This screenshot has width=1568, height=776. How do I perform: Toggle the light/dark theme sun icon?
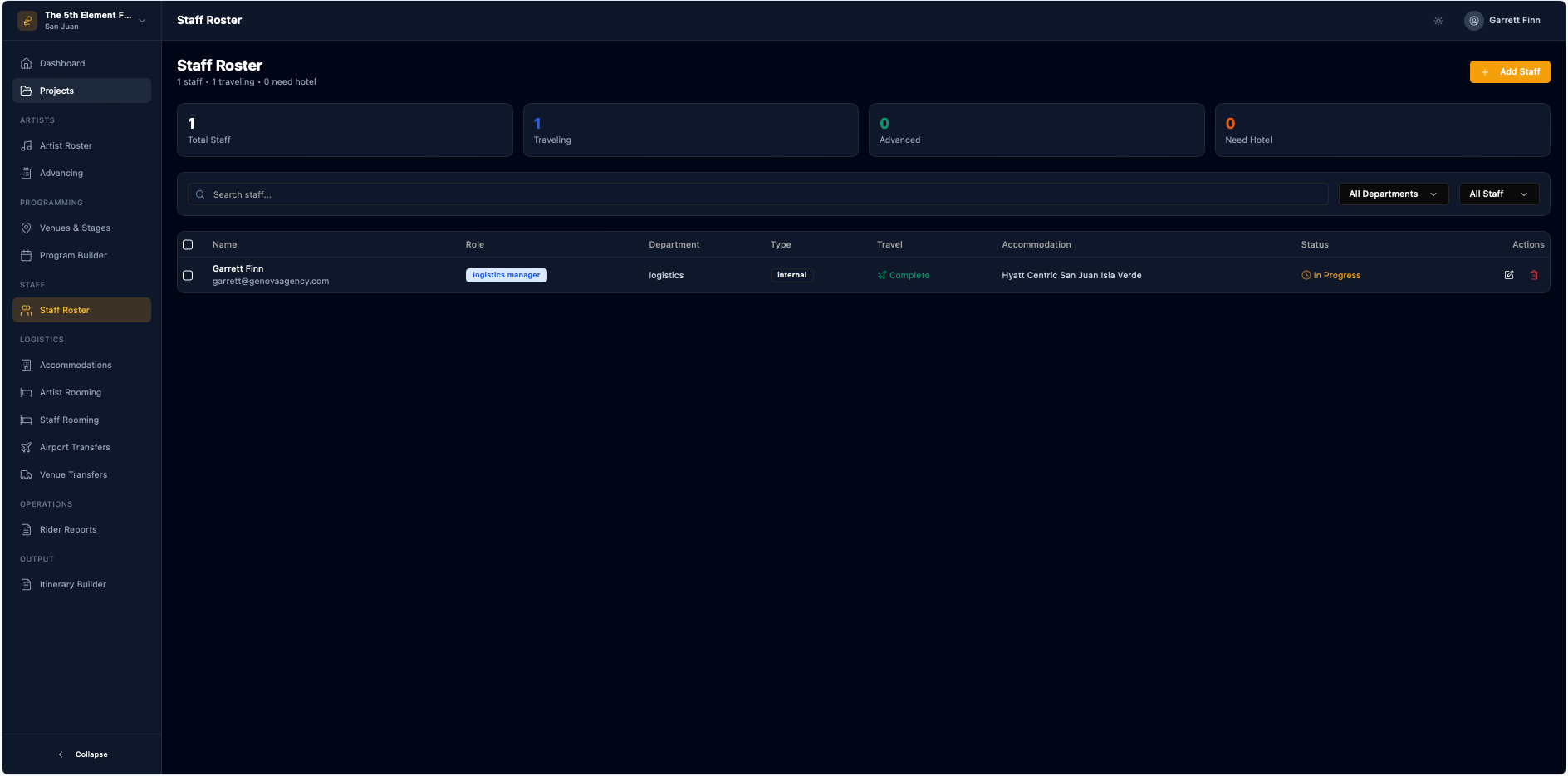pos(1438,21)
